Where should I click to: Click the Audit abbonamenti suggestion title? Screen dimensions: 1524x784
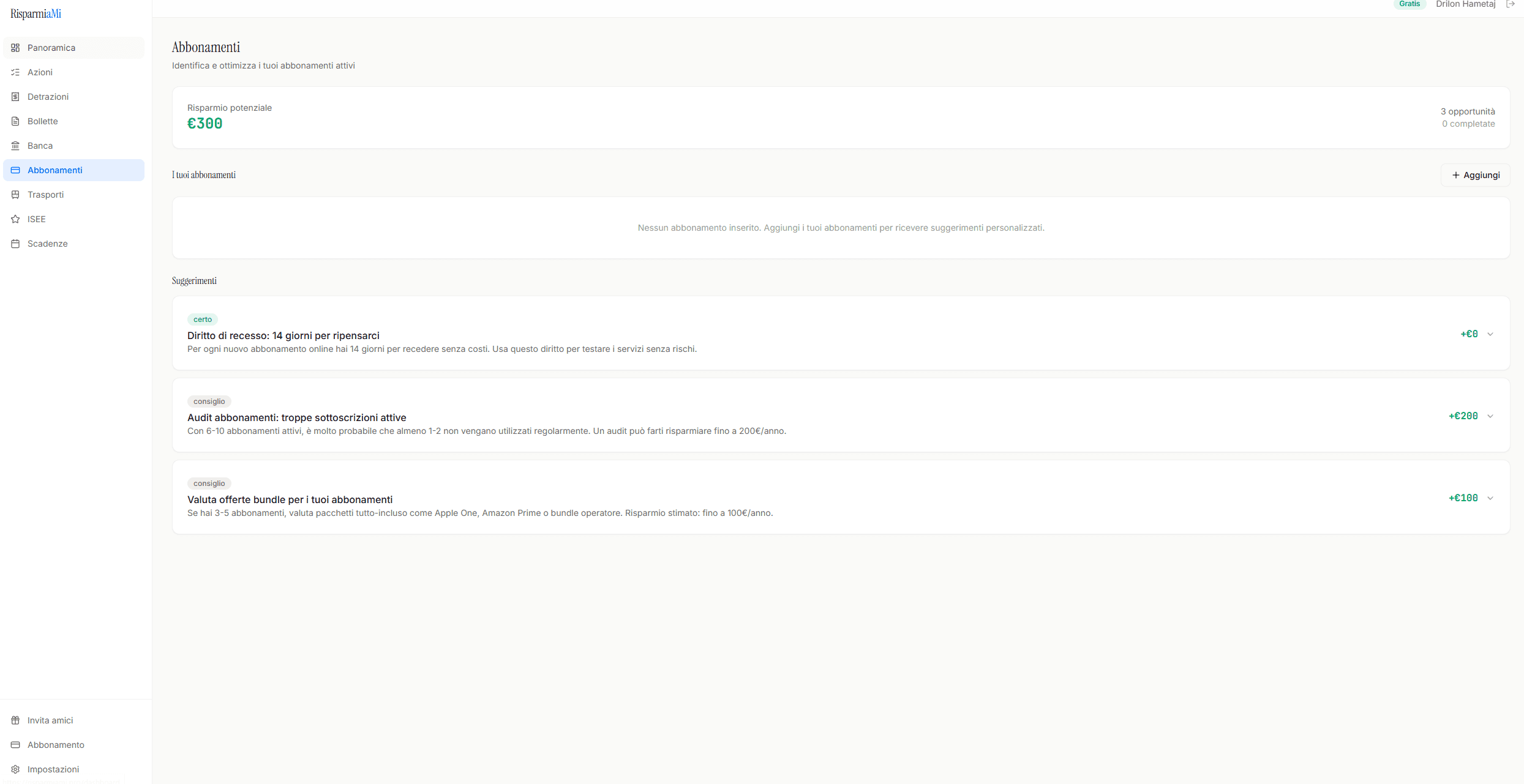click(x=297, y=417)
